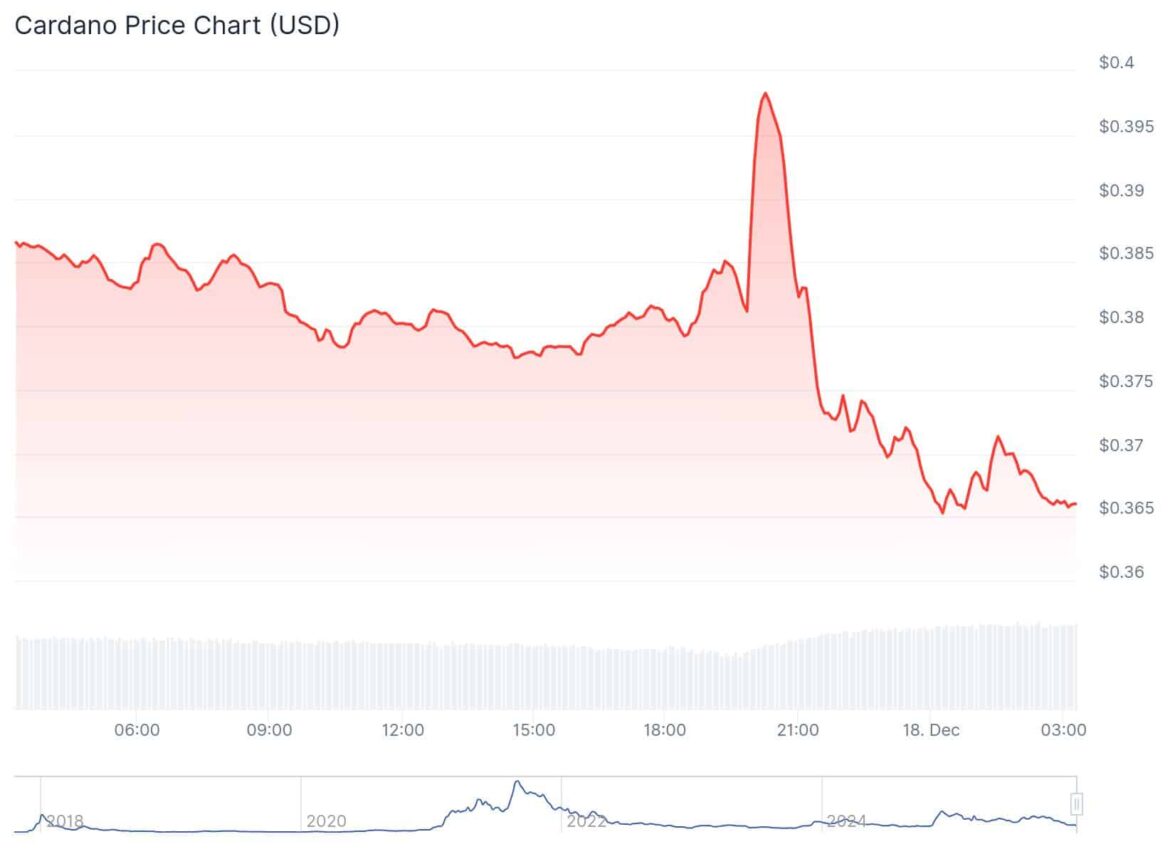Click the navigator range handle
Screen dimensions: 1170x854
tap(1077, 803)
